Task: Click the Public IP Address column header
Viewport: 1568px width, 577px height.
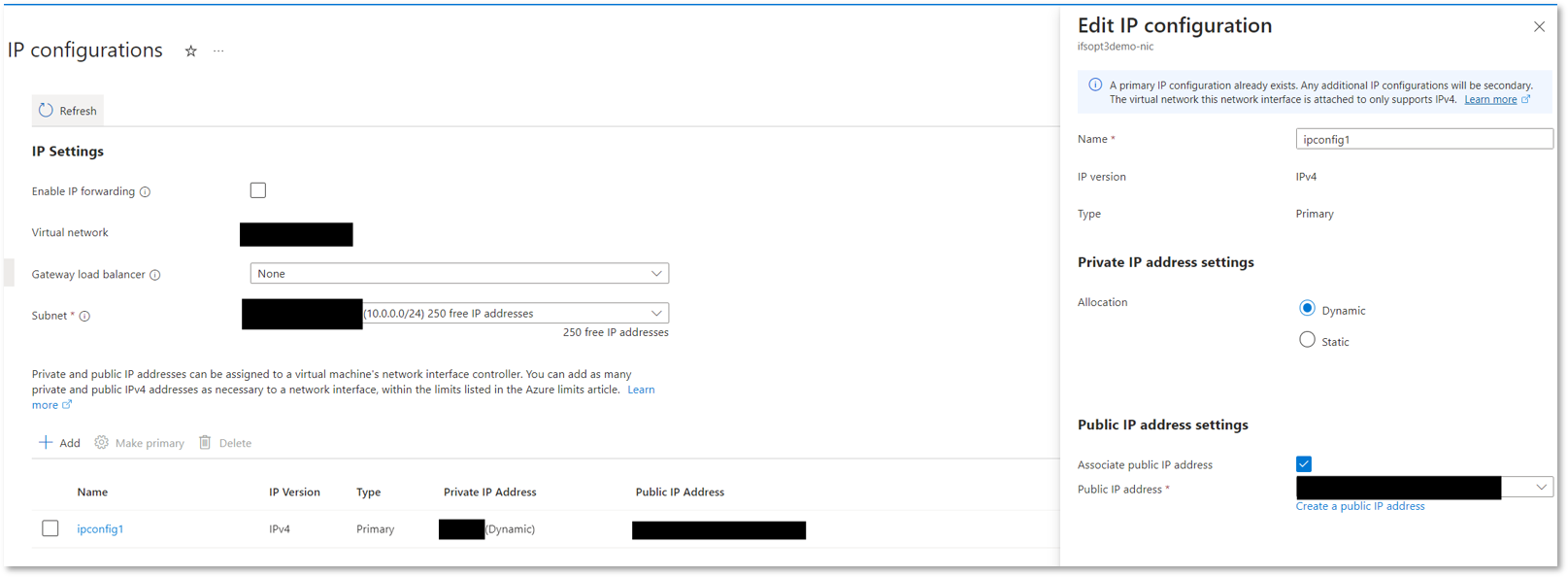Action: (x=680, y=492)
